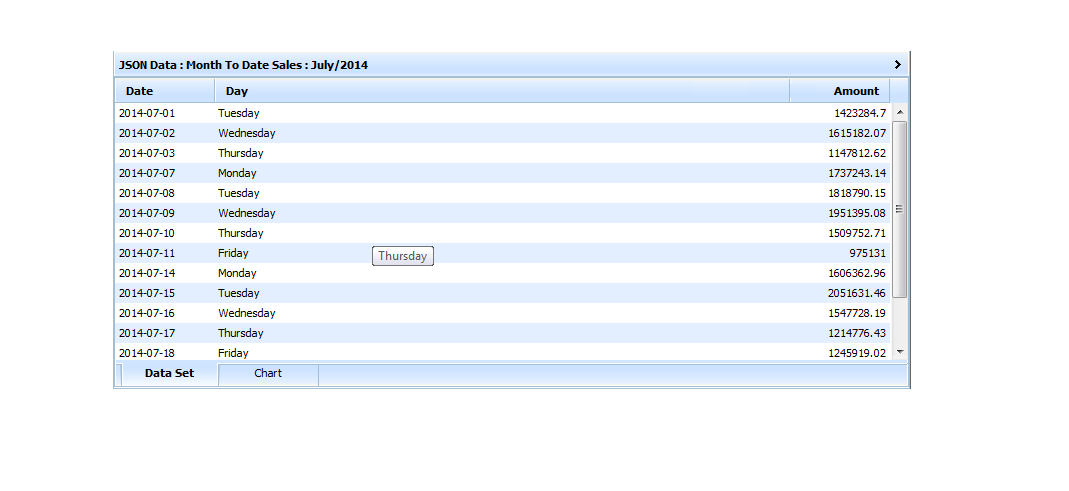The width and height of the screenshot is (1069, 491).
Task: Click Friday in the 2014-07-18 row
Action: (233, 353)
